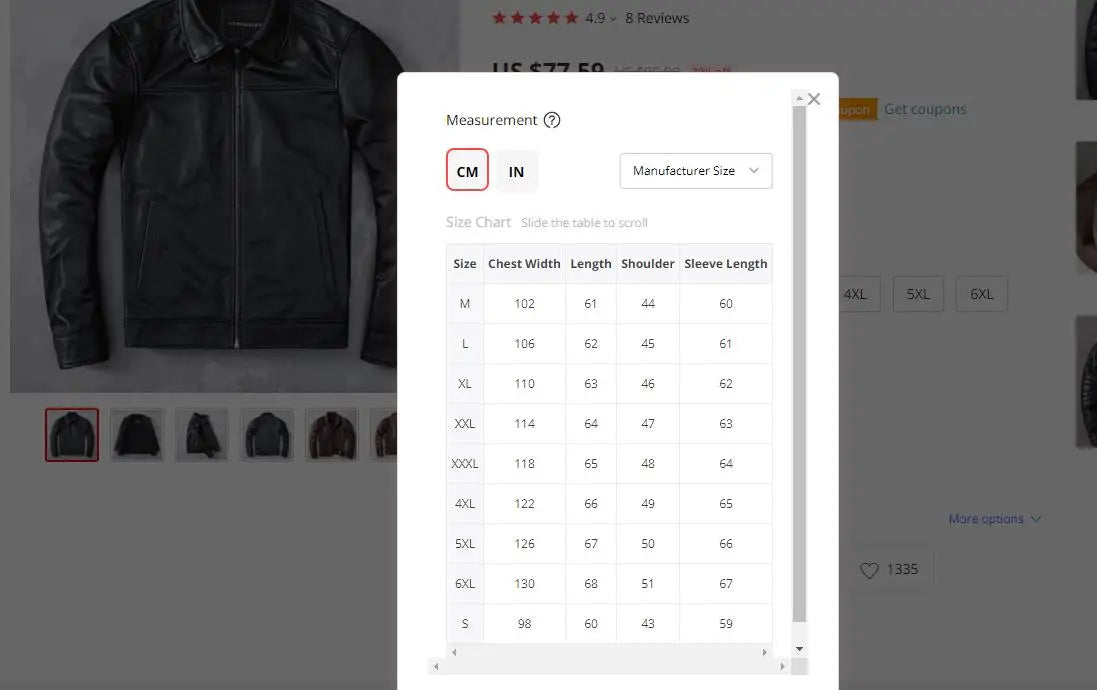Click the Chest Width column header
The height and width of the screenshot is (690, 1097).
524,264
